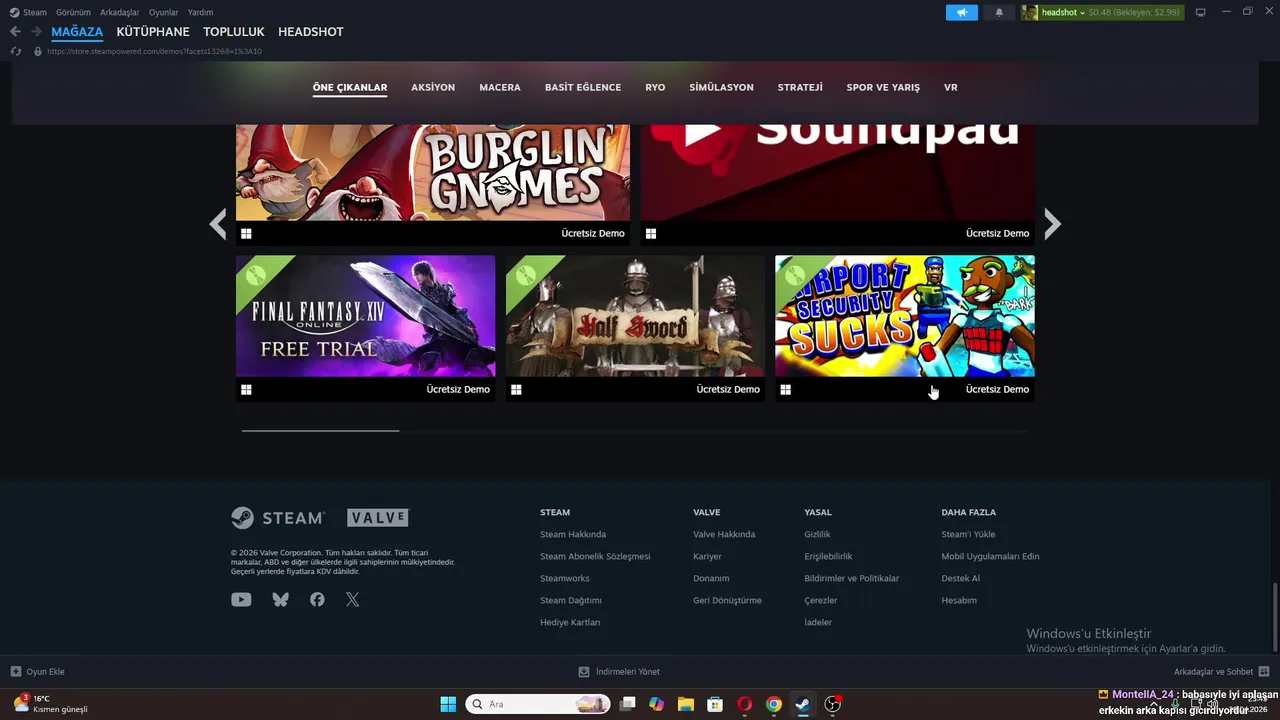The width and height of the screenshot is (1280, 720).
Task: Open Steam's Bluesky page icon
Action: coord(280,600)
